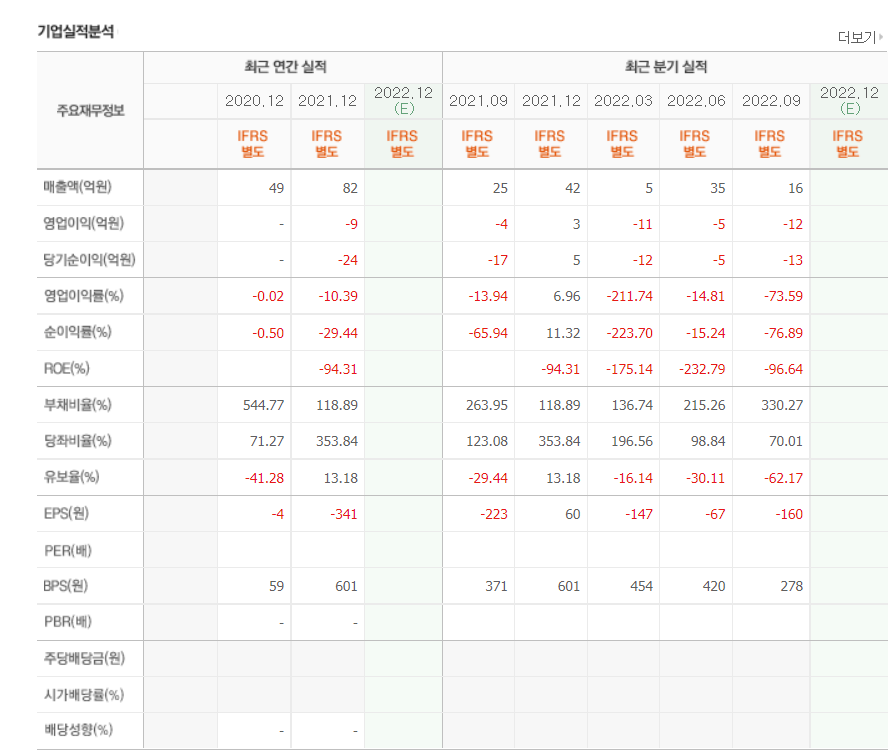Click operating profit value -11
894x753 pixels.
point(643,224)
